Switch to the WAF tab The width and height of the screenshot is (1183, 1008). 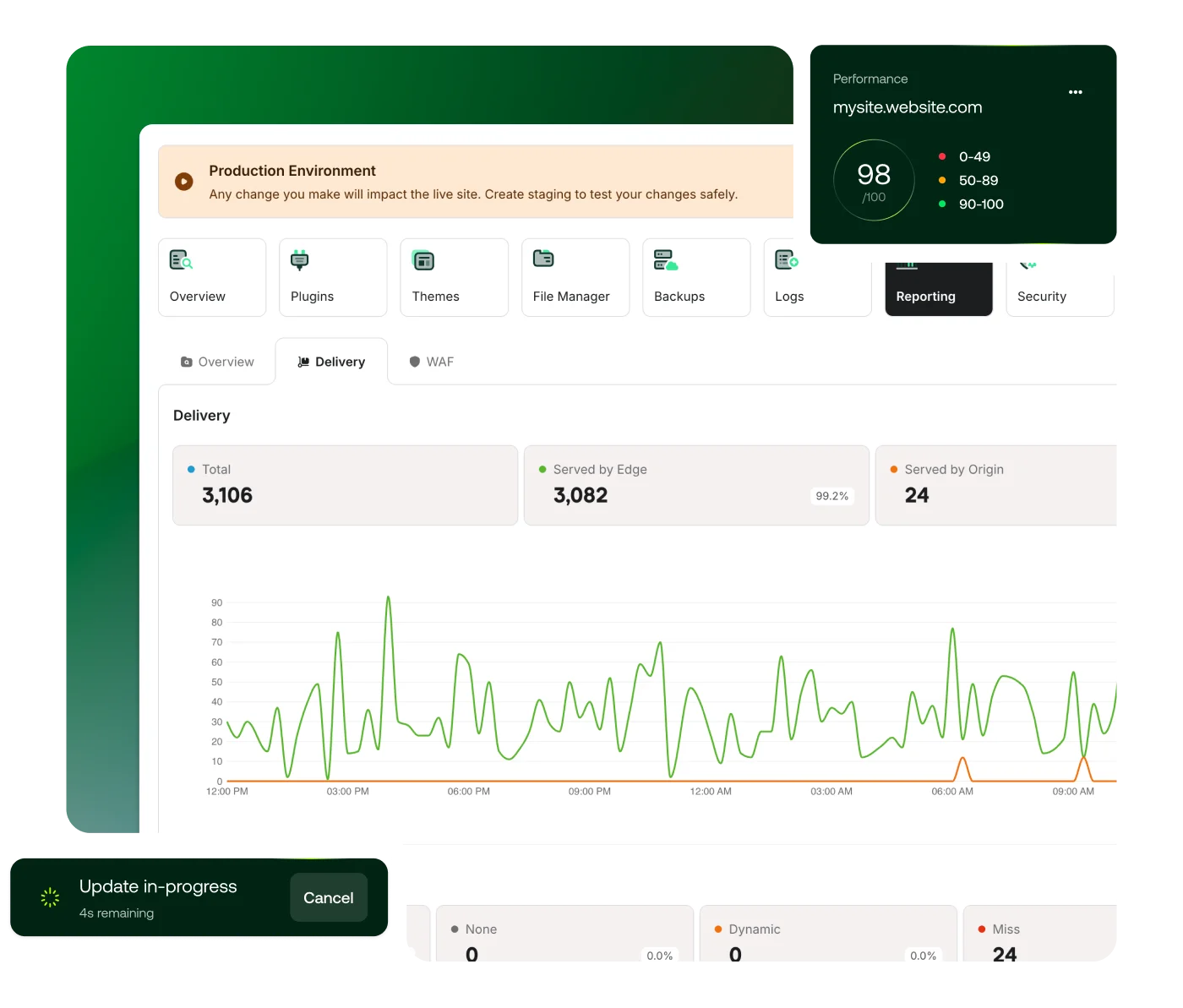431,361
